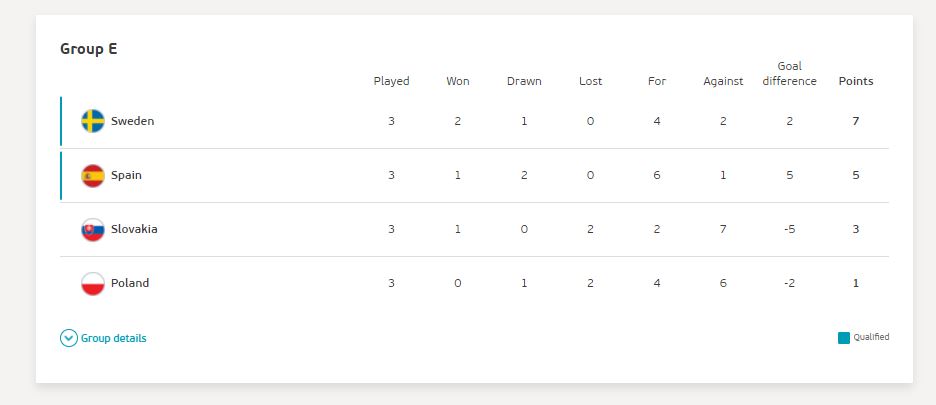This screenshot has height=405, width=936.
Task: Click the Qualified legend label
Action: point(871,338)
